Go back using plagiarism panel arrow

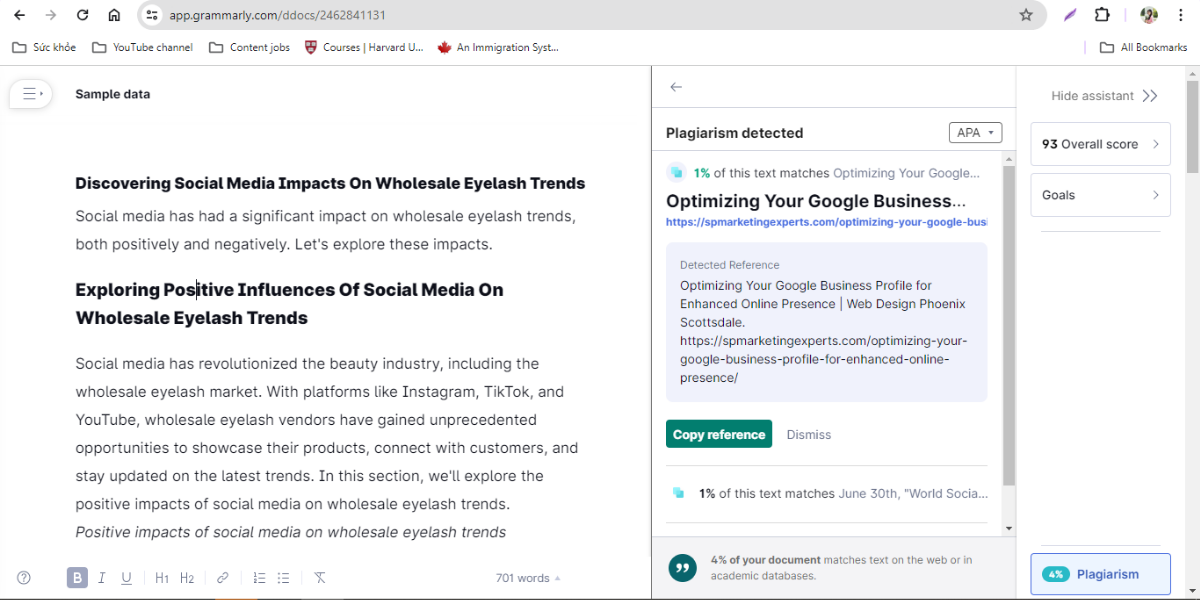click(x=676, y=87)
